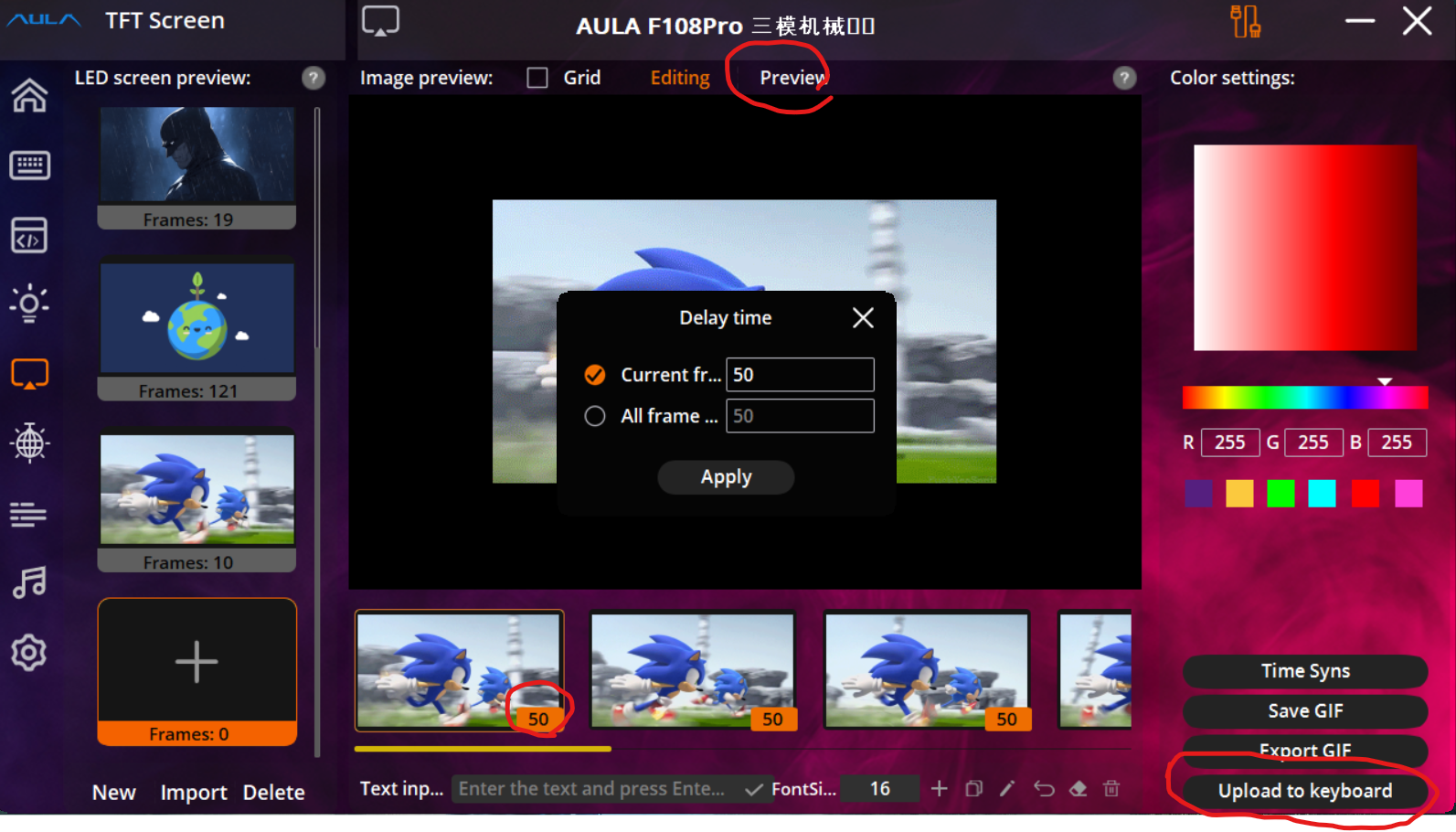Screen dimensions: 1456x832
Task: Click the Time Syns button
Action: click(x=1305, y=671)
